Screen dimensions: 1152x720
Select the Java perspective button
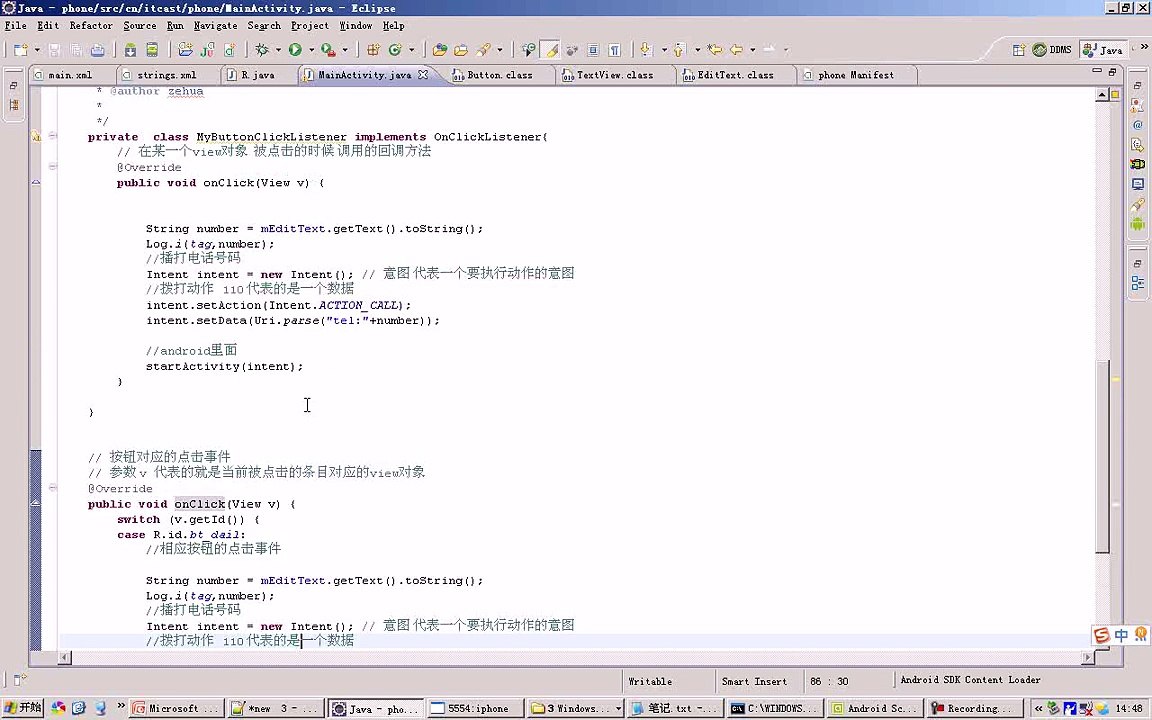click(x=1104, y=50)
